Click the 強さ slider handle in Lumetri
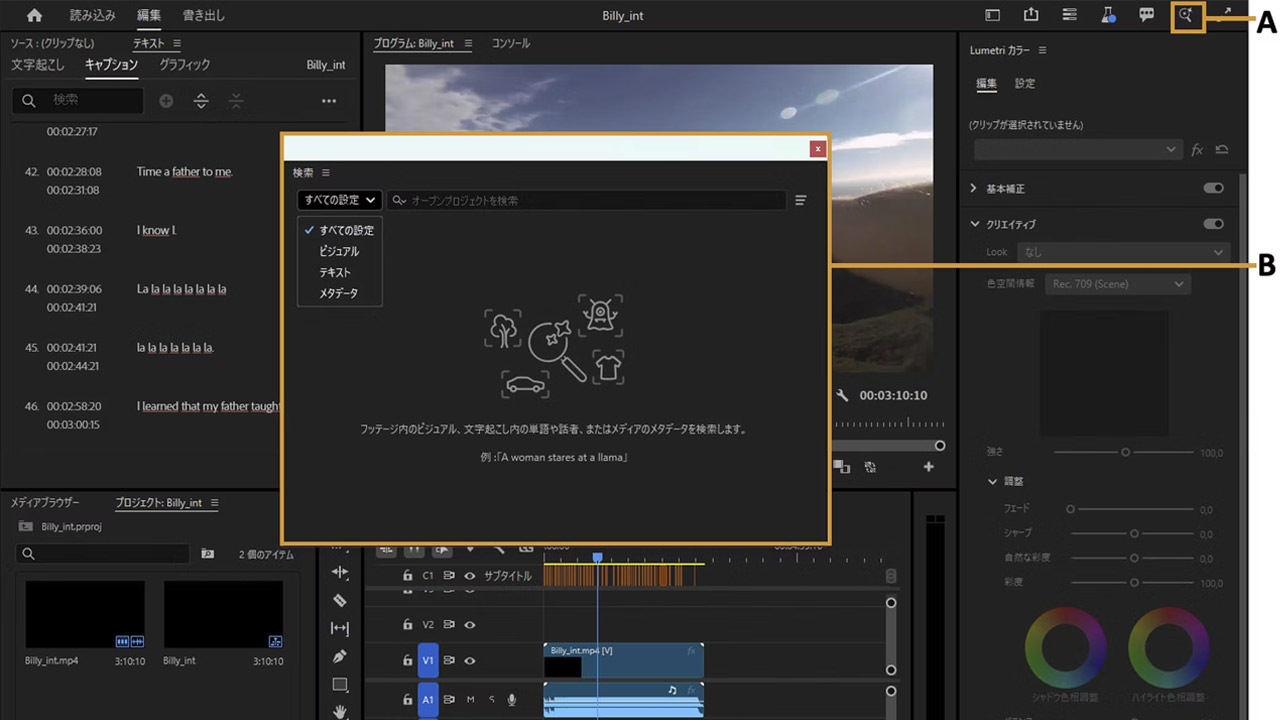The height and width of the screenshot is (720, 1280). coord(1126,452)
